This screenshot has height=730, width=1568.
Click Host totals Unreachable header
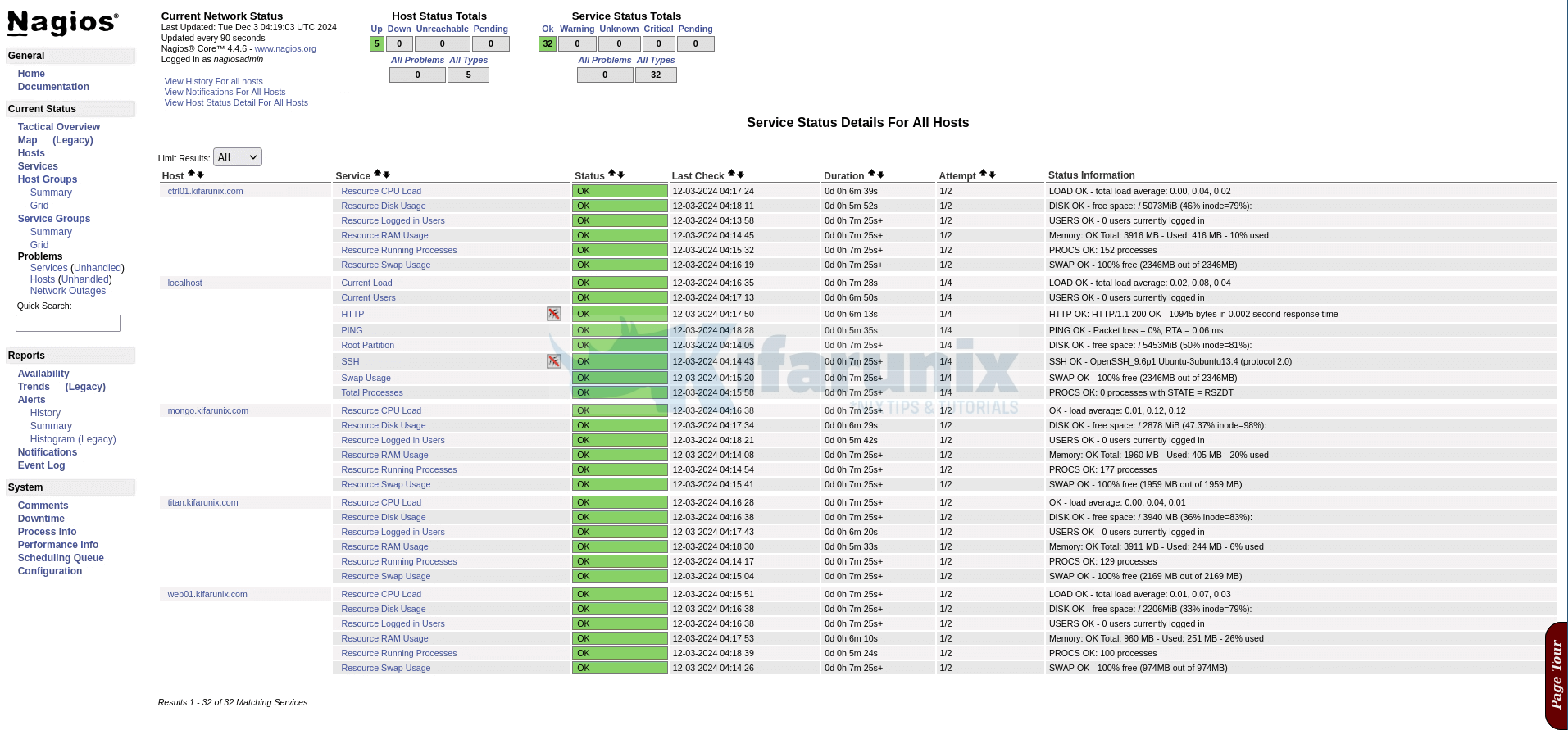click(x=442, y=29)
